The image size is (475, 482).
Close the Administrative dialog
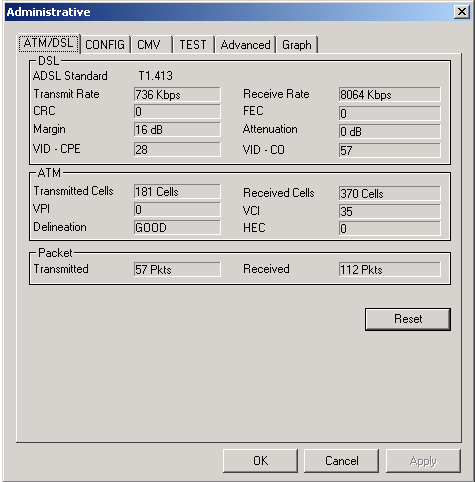click(x=462, y=12)
